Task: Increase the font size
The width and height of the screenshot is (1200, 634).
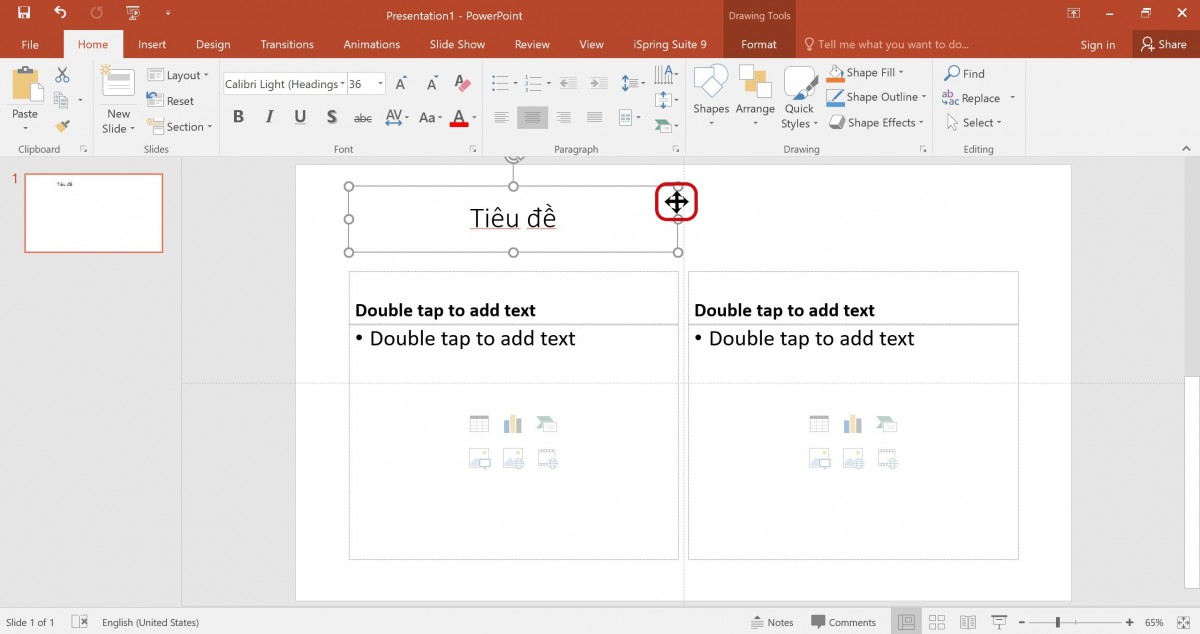Action: tap(402, 84)
